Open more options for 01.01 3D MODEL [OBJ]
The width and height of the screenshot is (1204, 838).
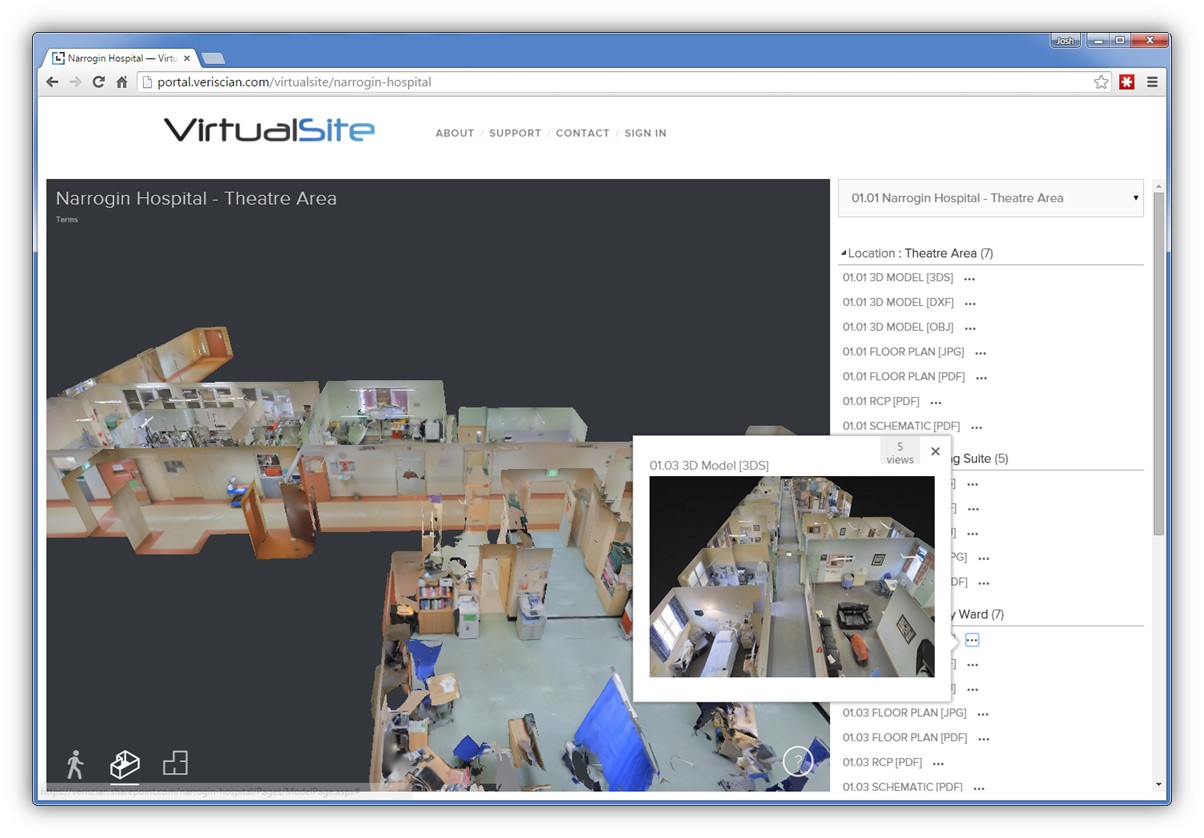click(x=970, y=328)
